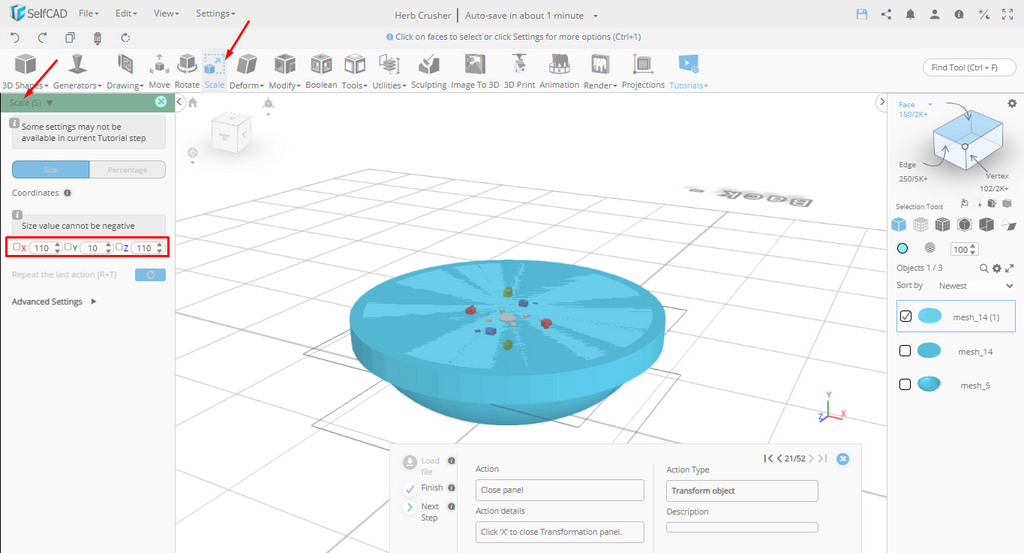This screenshot has width=1024, height=553.
Task: Select the solid cube selection tool
Action: point(899,225)
